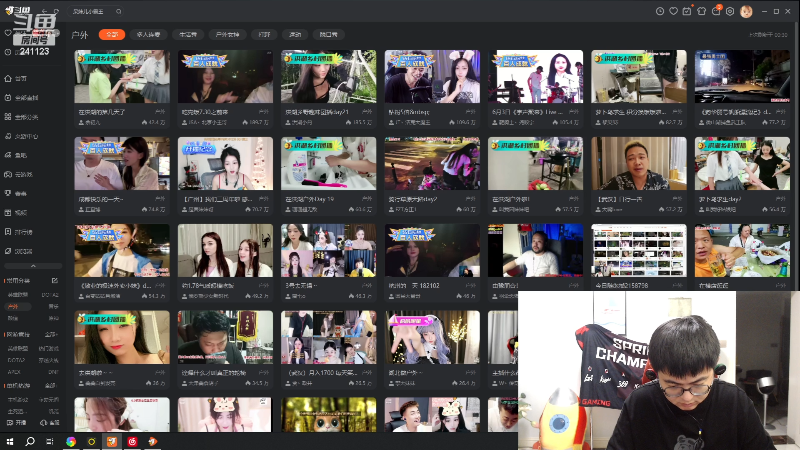Open the active orange Douyu taskbar icon
Viewport: 800px width, 450px height.
(x=112, y=441)
